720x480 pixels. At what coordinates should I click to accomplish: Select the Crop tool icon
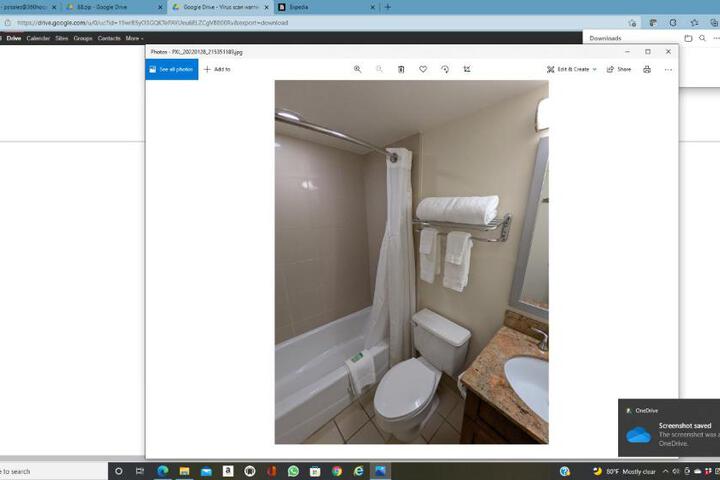tap(467, 69)
